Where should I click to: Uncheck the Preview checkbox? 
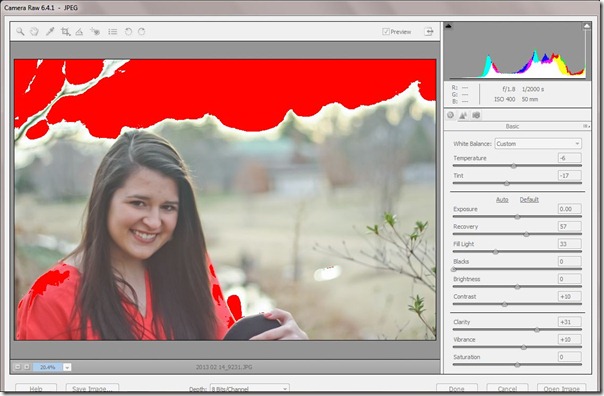[386, 32]
